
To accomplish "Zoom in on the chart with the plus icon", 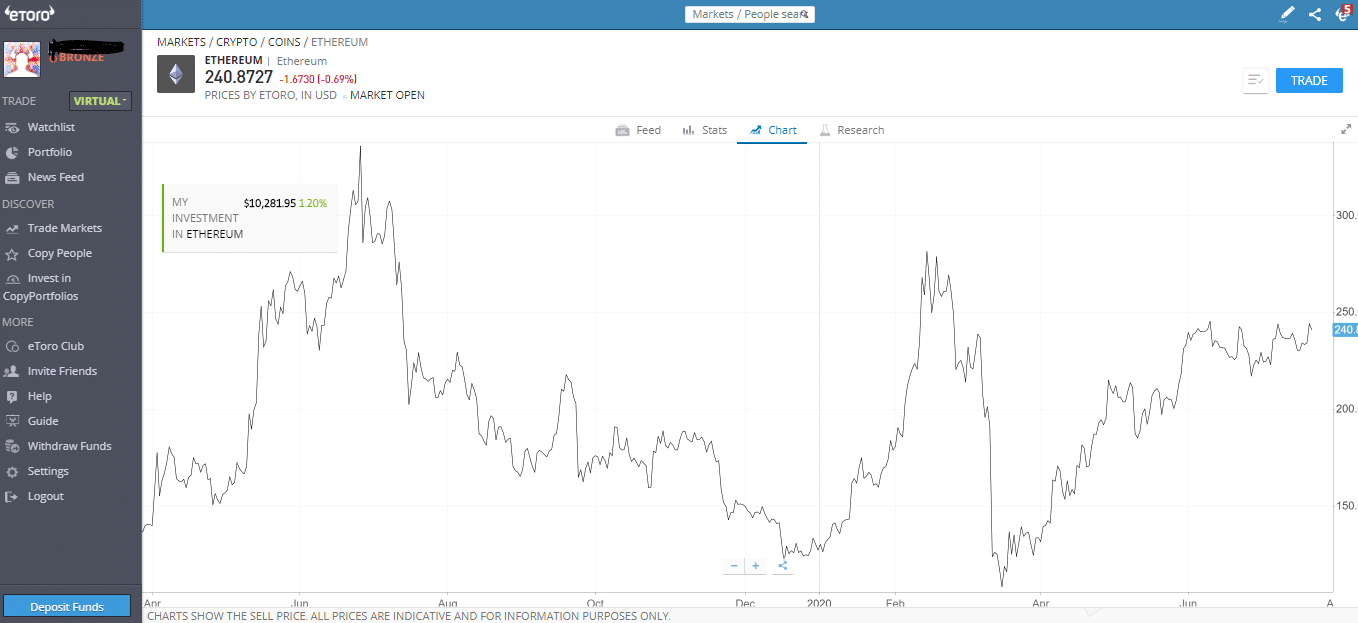I will (756, 565).
